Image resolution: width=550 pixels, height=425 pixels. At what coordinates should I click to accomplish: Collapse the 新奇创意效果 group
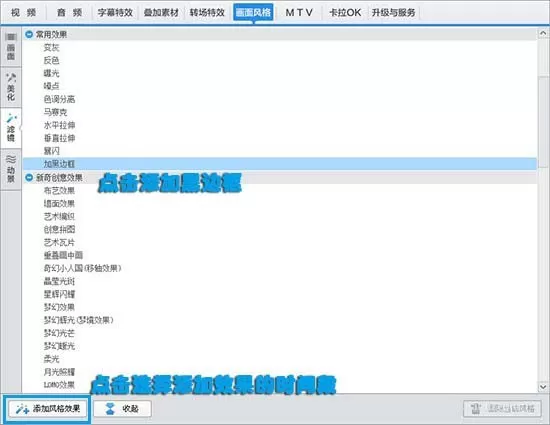click(x=29, y=177)
